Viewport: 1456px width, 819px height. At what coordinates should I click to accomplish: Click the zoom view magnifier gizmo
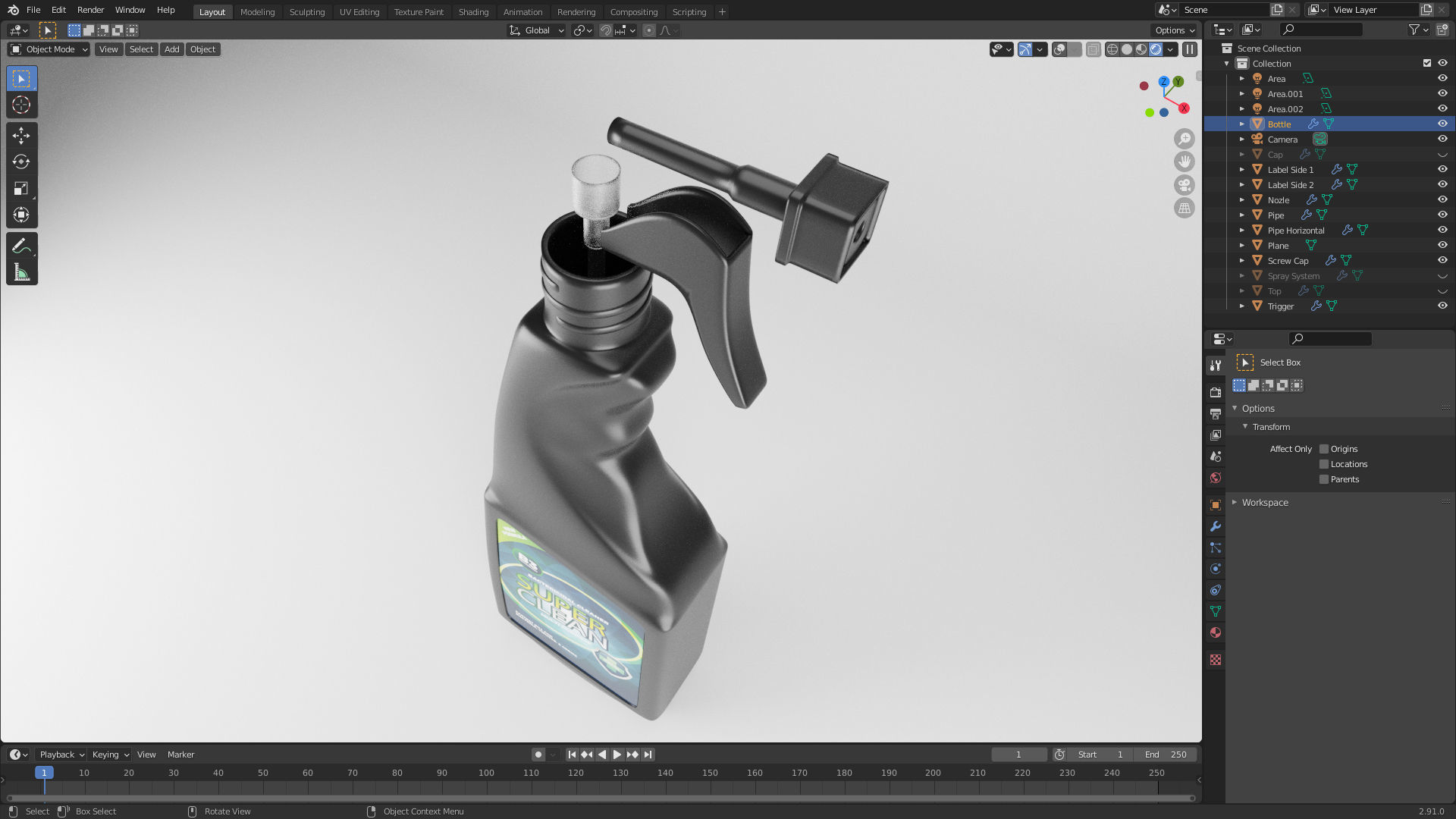point(1184,139)
